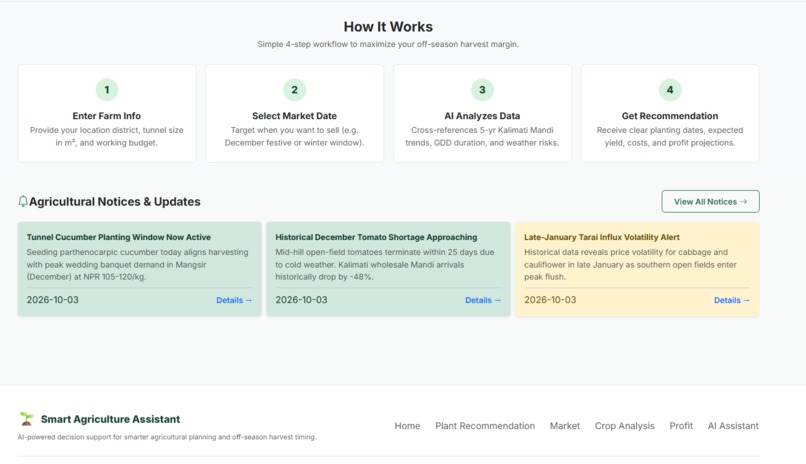The image size is (806, 464).
Task: Click the 'Cross-references 5-yr Kalimati Mandi' description
Action: coord(482,137)
